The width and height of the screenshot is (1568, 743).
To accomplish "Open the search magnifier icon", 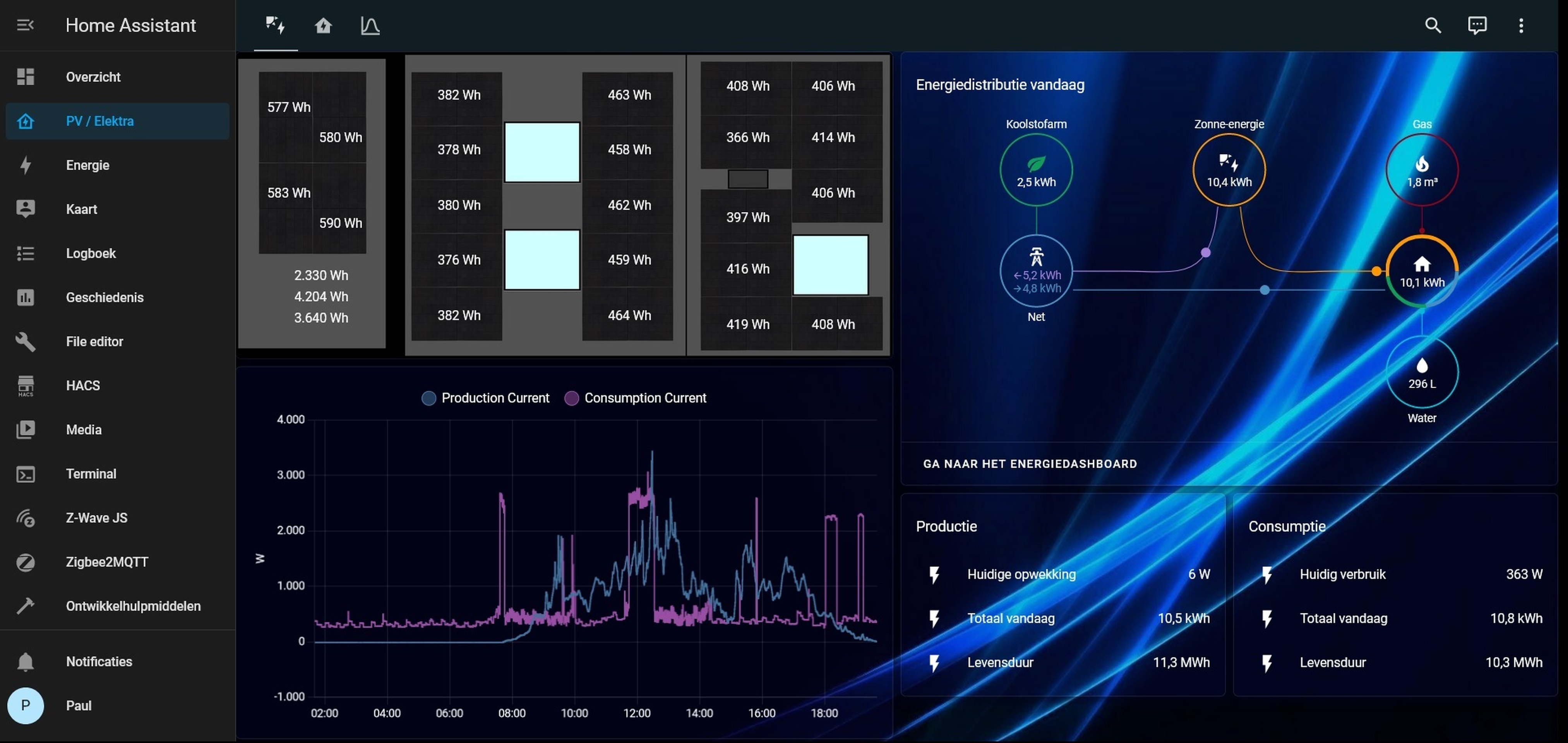I will point(1432,25).
